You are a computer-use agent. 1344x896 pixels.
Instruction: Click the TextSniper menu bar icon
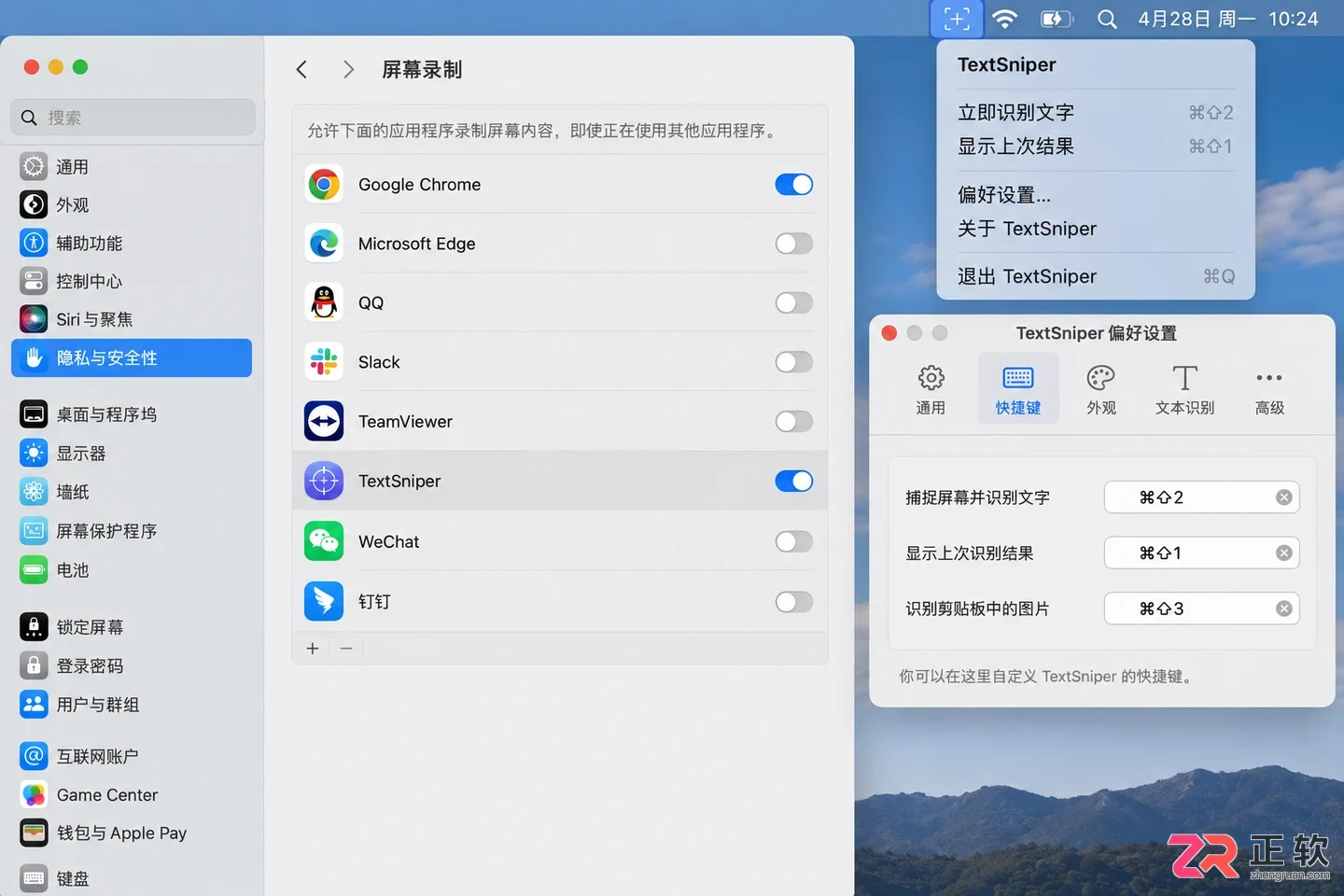click(x=957, y=19)
